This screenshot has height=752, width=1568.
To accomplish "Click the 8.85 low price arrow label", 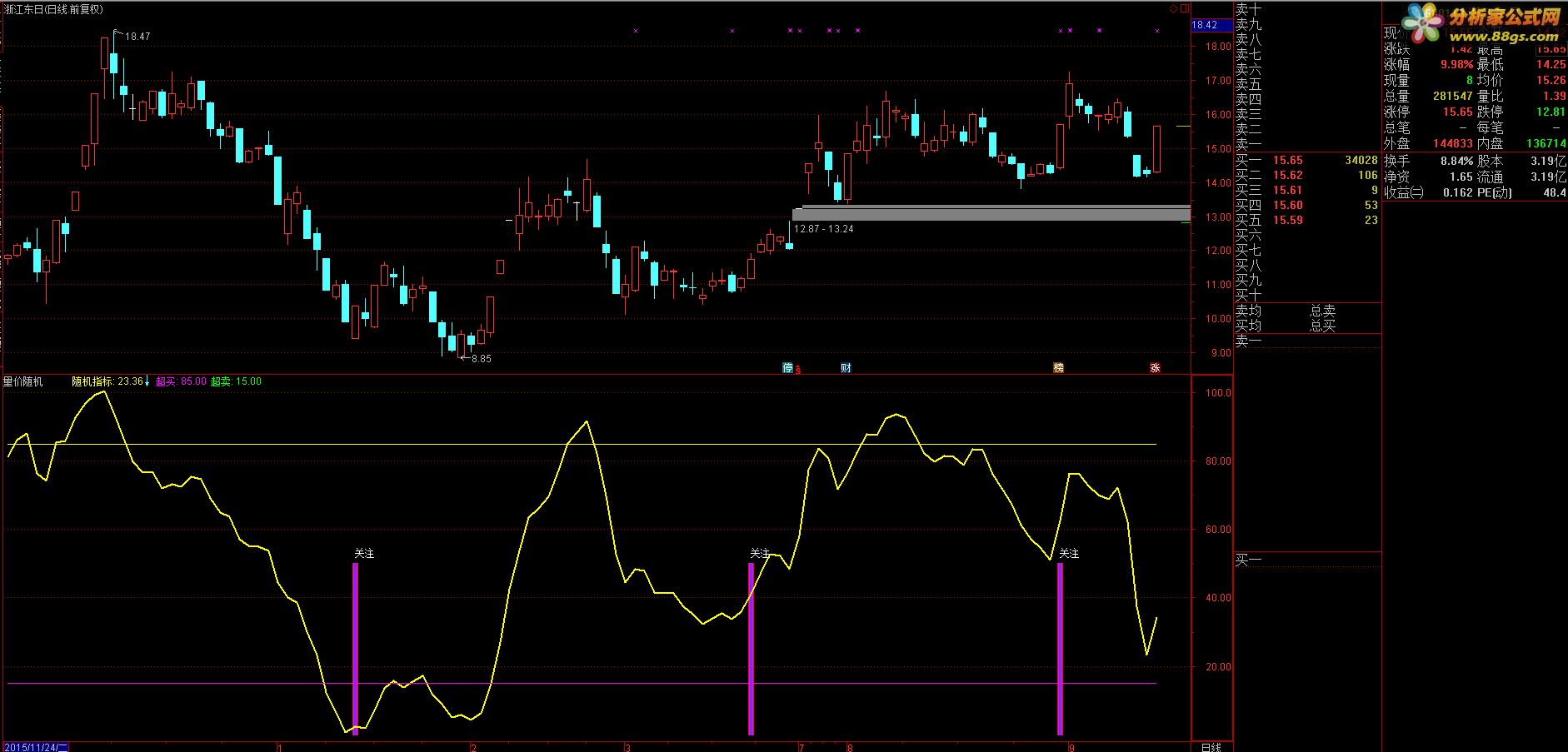I will [x=476, y=359].
